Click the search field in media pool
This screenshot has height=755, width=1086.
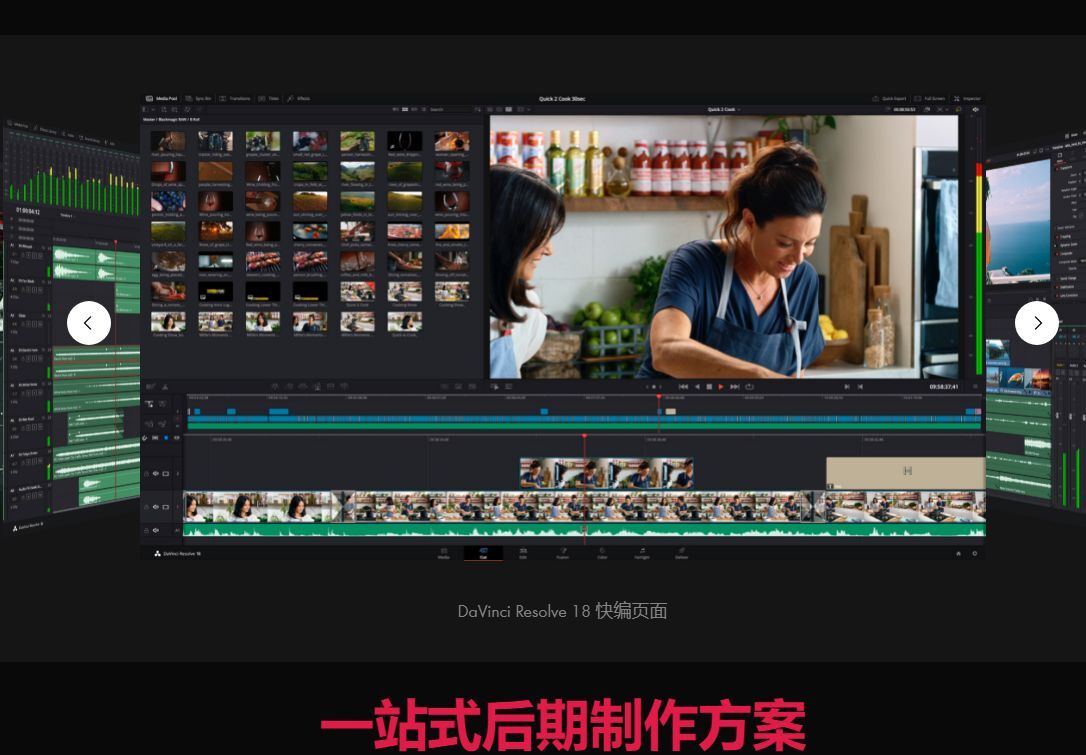(451, 109)
